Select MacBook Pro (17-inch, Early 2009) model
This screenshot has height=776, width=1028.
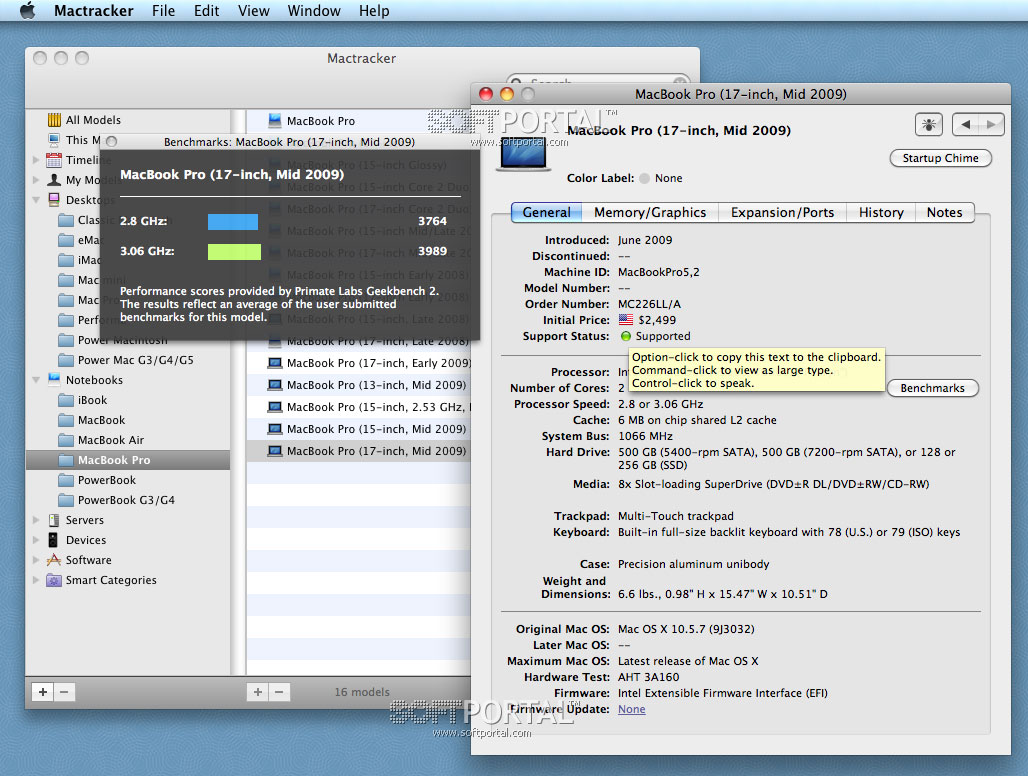coord(359,363)
